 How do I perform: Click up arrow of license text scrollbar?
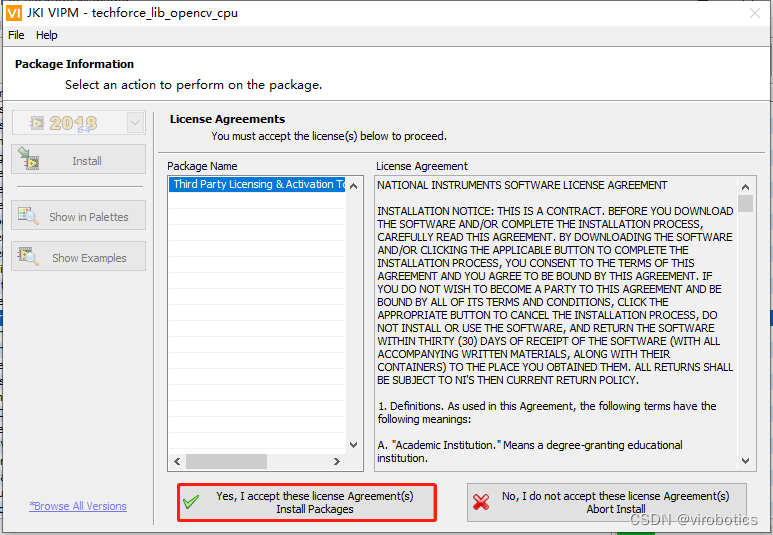745,187
